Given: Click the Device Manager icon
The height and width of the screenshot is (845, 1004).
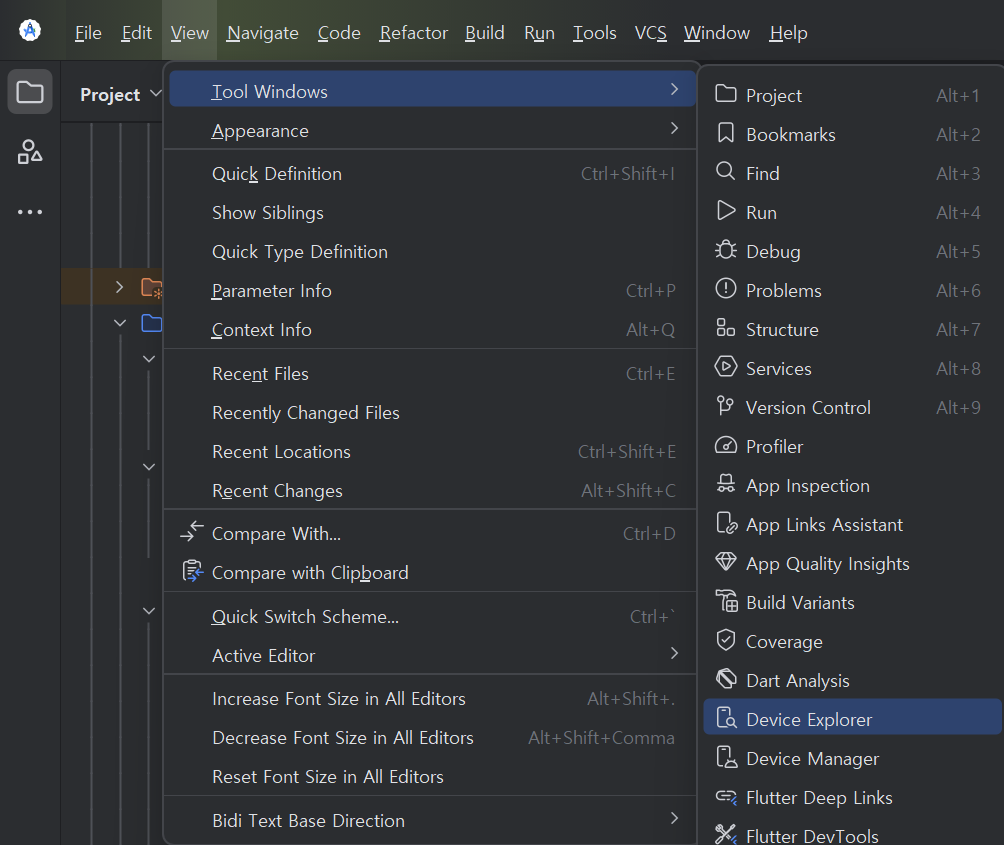Looking at the screenshot, I should pos(726,757).
